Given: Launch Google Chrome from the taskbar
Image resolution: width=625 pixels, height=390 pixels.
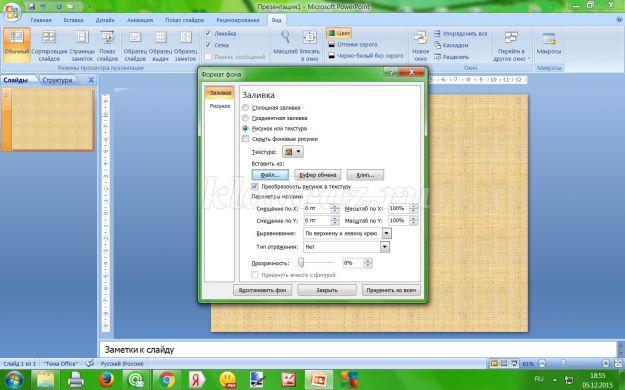Looking at the screenshot, I should (x=167, y=380).
